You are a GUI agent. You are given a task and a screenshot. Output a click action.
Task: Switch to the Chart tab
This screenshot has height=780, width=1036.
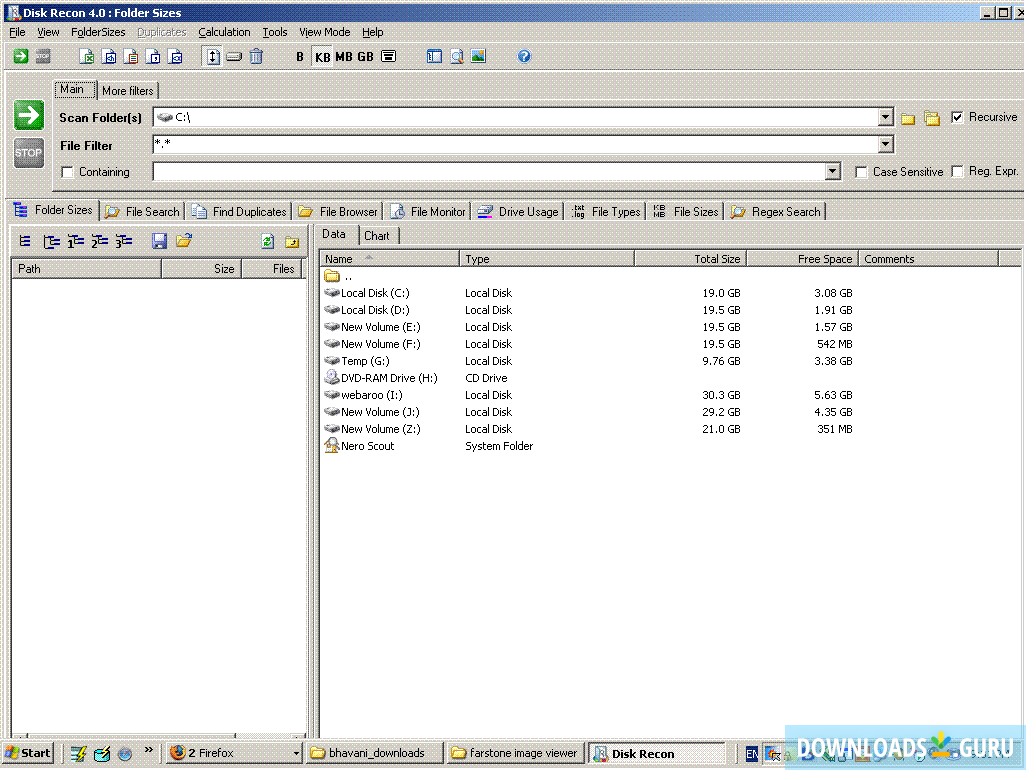pos(377,236)
